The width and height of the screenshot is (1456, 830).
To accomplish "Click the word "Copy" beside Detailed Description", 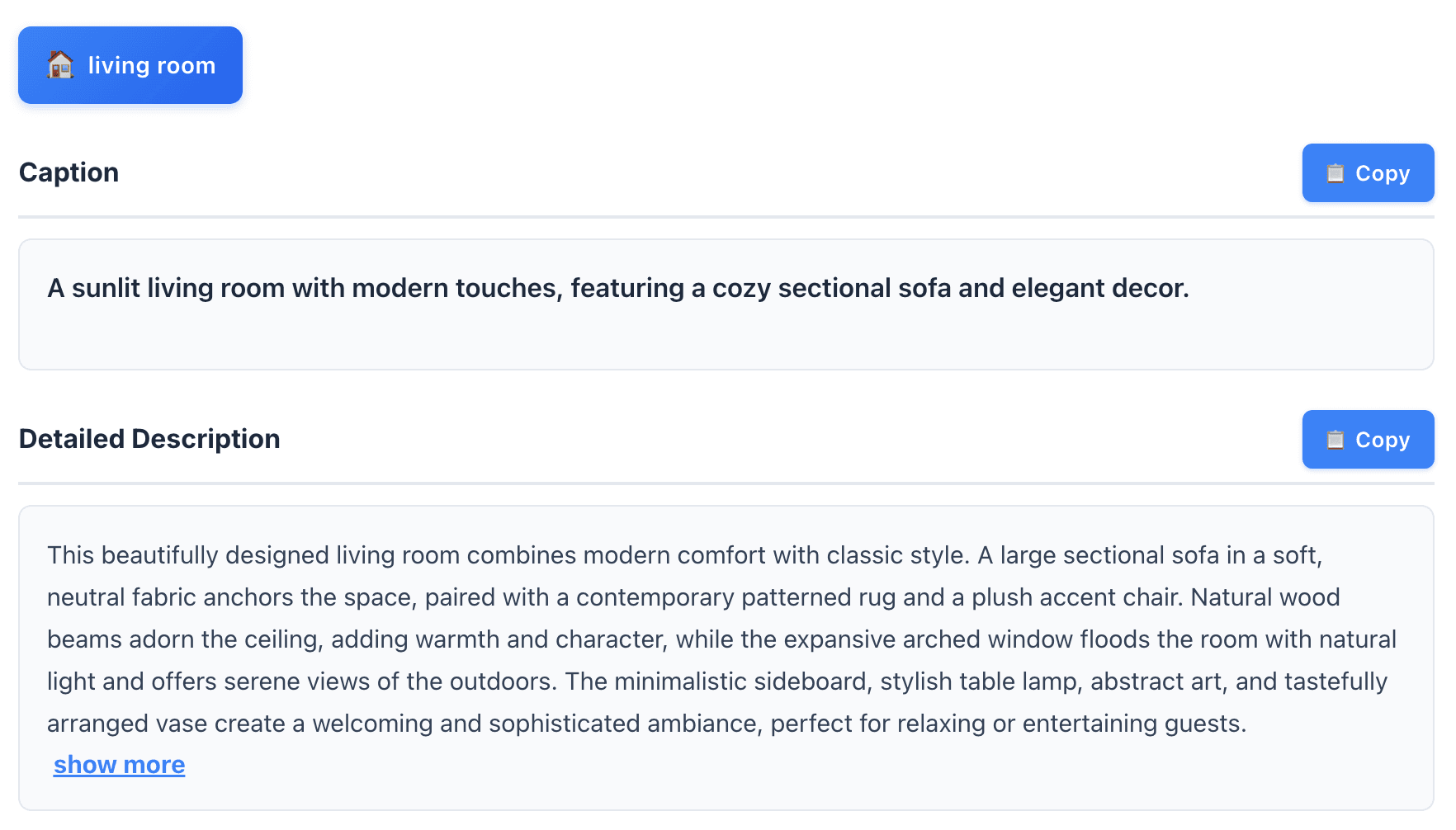I will [1383, 440].
